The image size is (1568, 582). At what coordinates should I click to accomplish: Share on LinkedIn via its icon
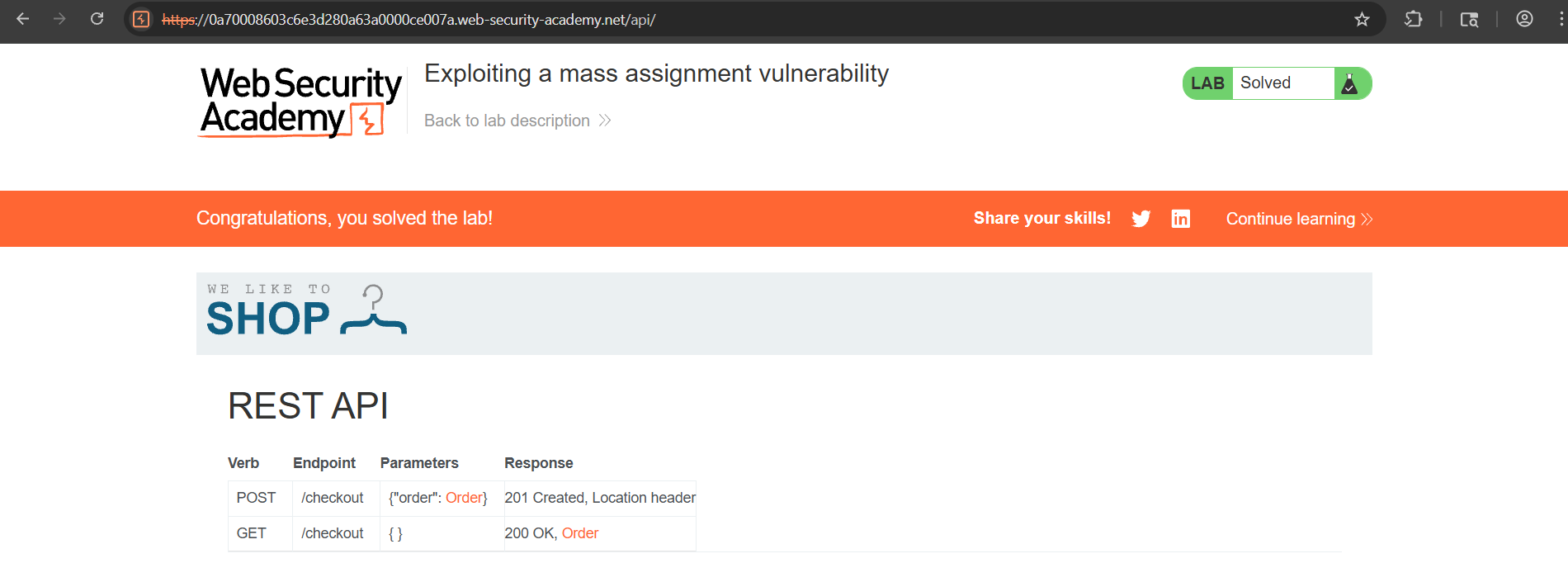coord(1180,219)
